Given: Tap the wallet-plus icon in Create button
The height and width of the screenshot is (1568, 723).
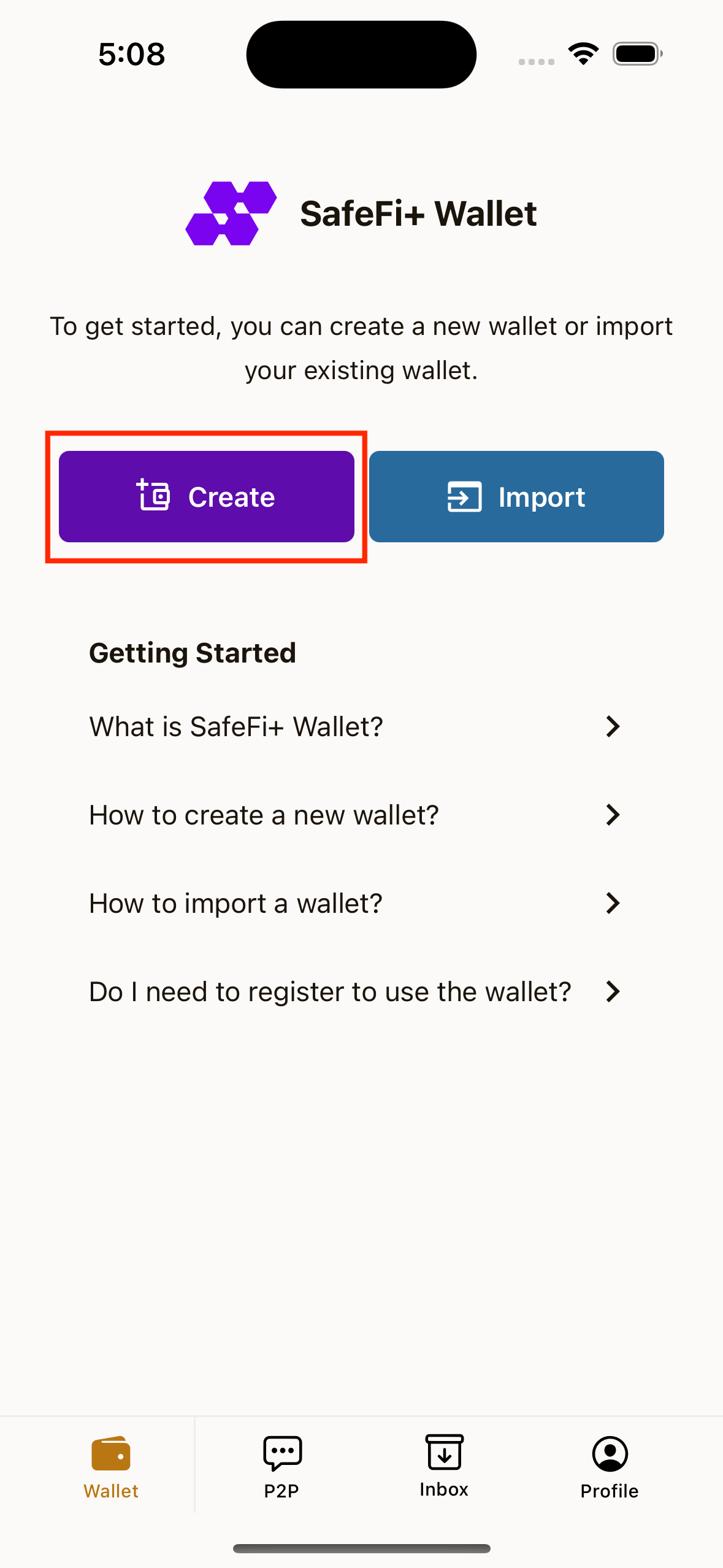Looking at the screenshot, I should (x=153, y=496).
